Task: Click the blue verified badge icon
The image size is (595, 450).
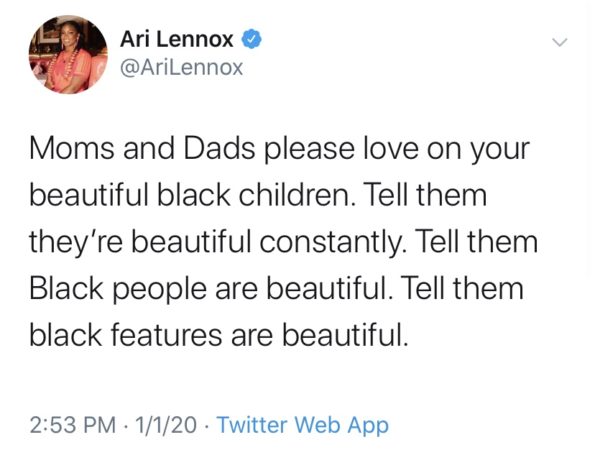Action: (252, 39)
